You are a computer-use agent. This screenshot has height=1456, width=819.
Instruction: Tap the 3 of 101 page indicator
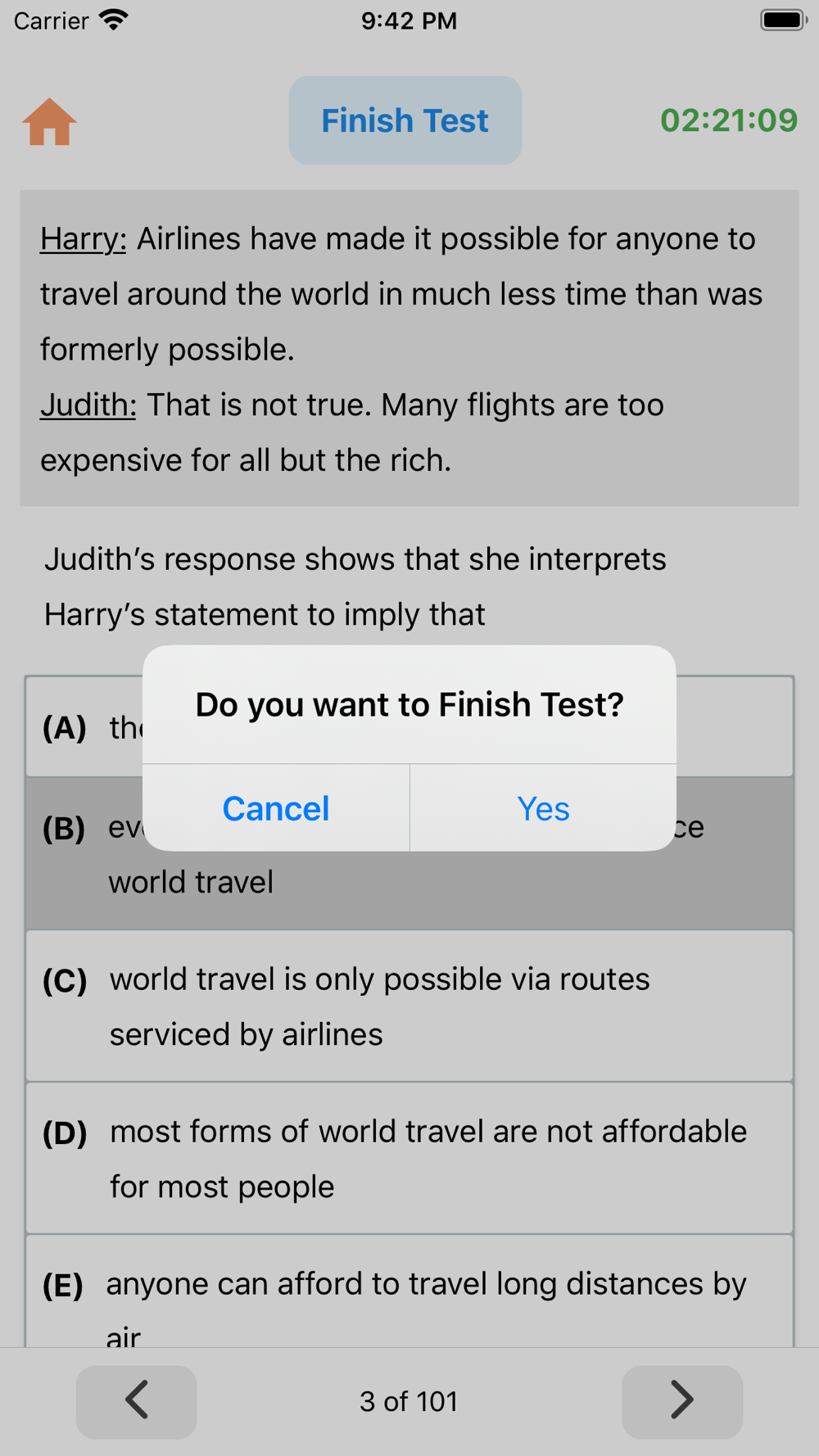409,1401
